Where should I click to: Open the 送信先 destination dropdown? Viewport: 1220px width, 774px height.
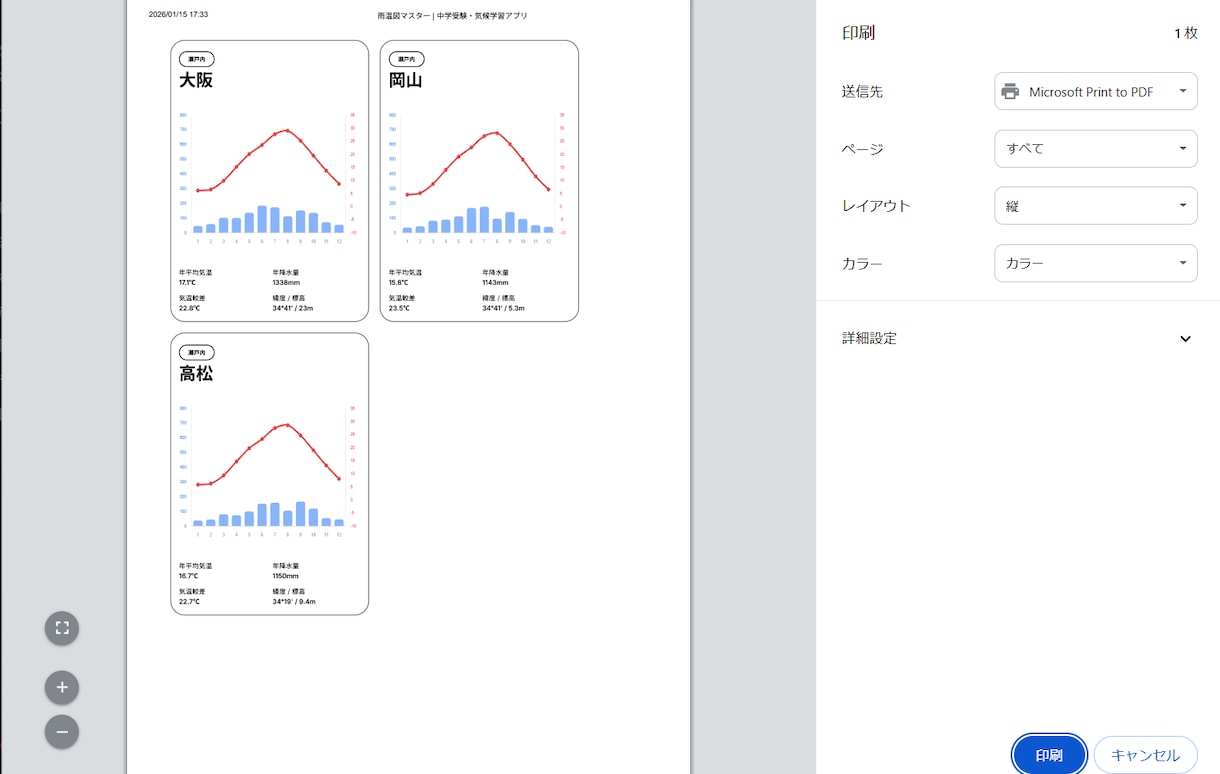(x=1096, y=92)
